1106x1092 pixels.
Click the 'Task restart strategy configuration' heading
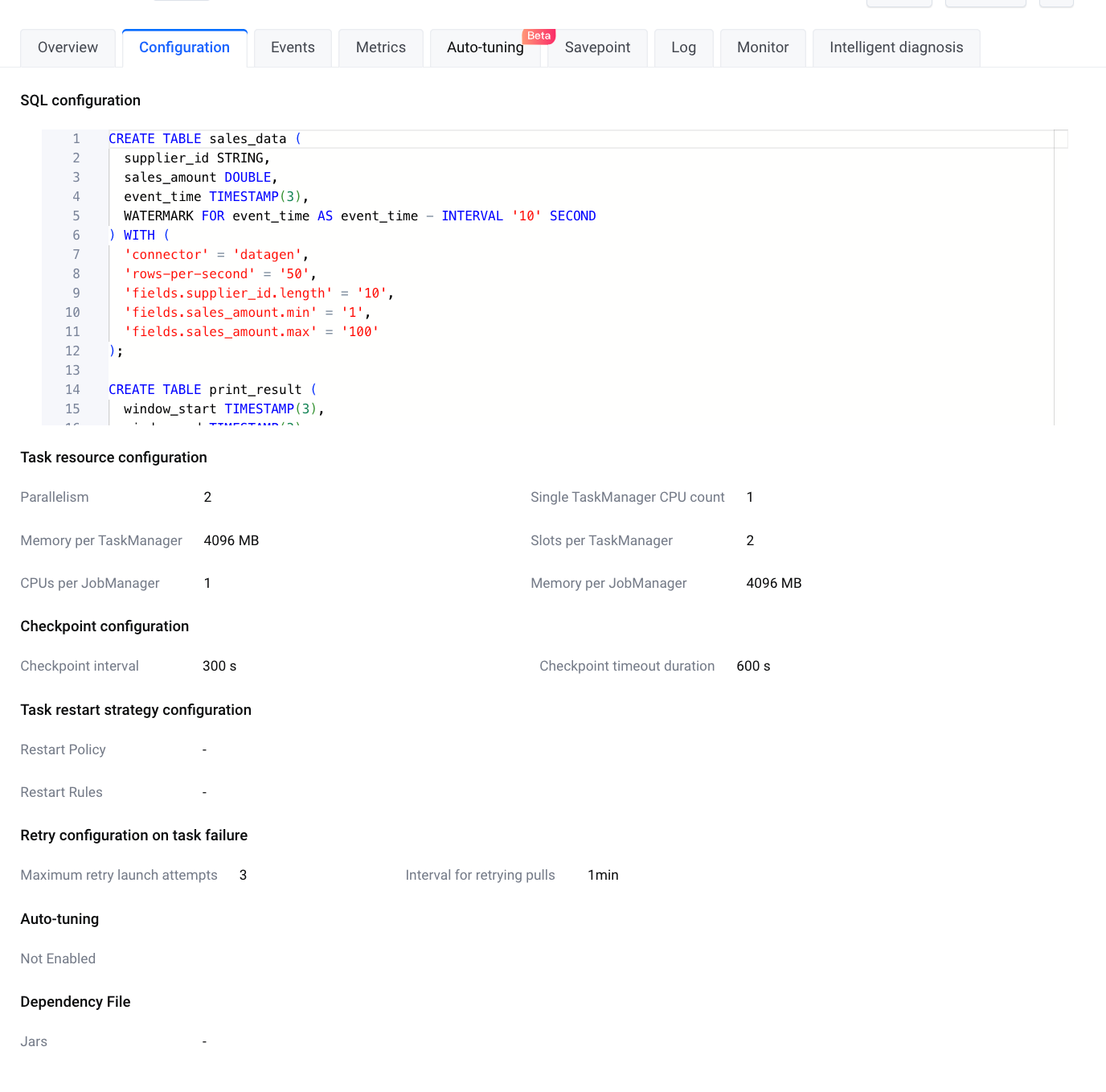(x=136, y=710)
